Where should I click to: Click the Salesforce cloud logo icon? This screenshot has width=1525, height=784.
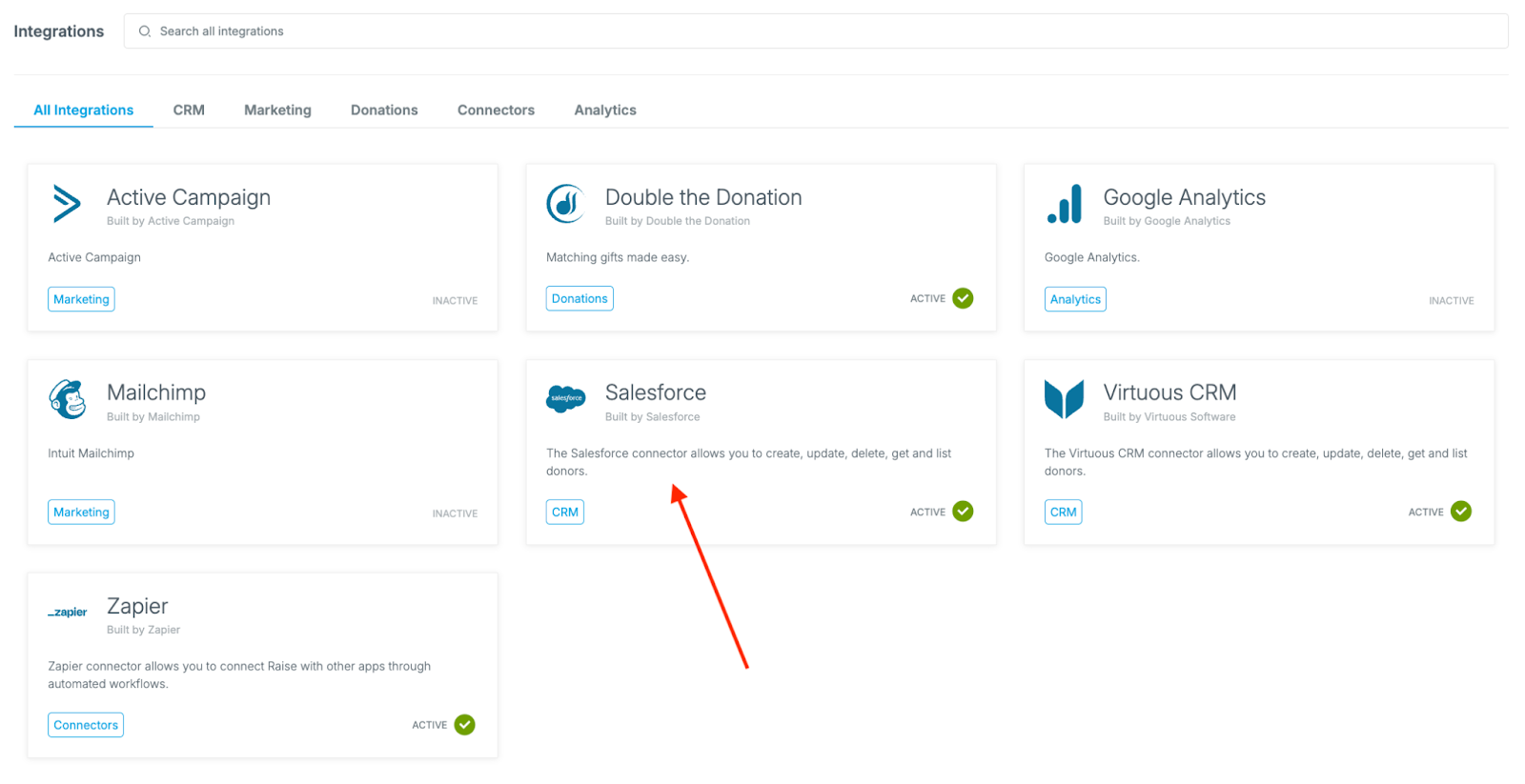tap(566, 398)
